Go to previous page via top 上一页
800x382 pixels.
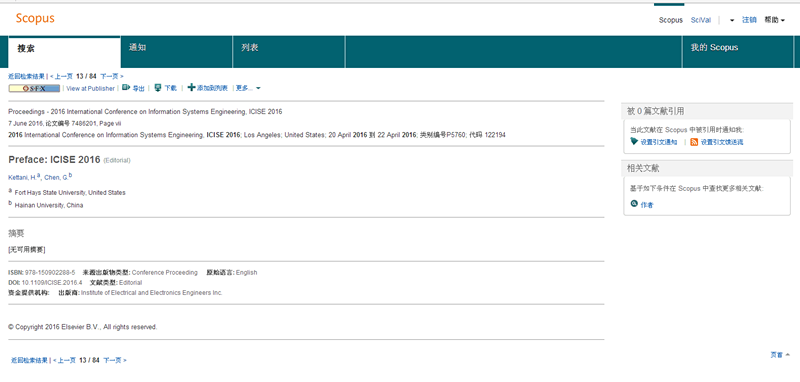(x=61, y=76)
